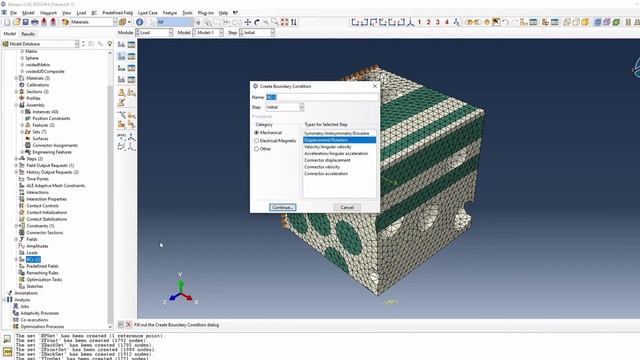The height and width of the screenshot is (360, 640).
Task: Switch to the Results tab
Action: pyautogui.click(x=28, y=34)
